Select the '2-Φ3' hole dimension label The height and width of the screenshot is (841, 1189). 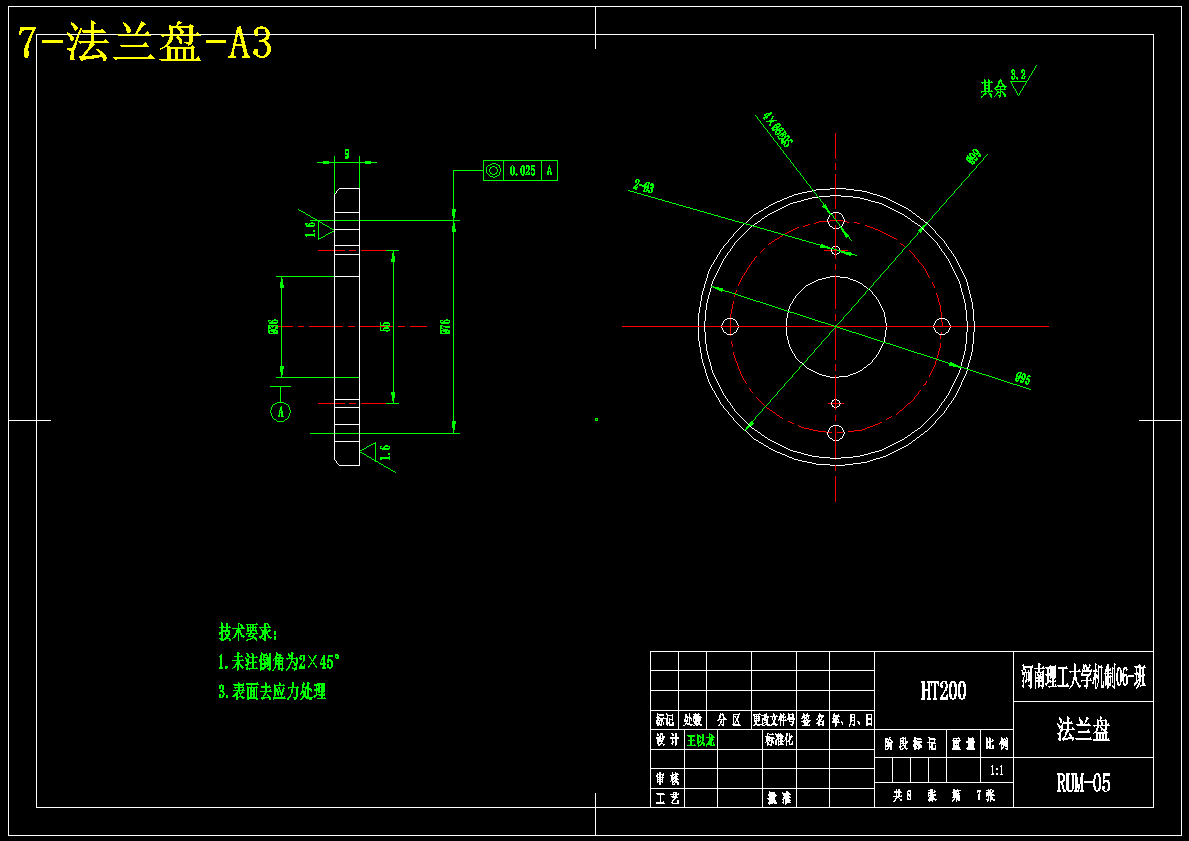coord(644,187)
